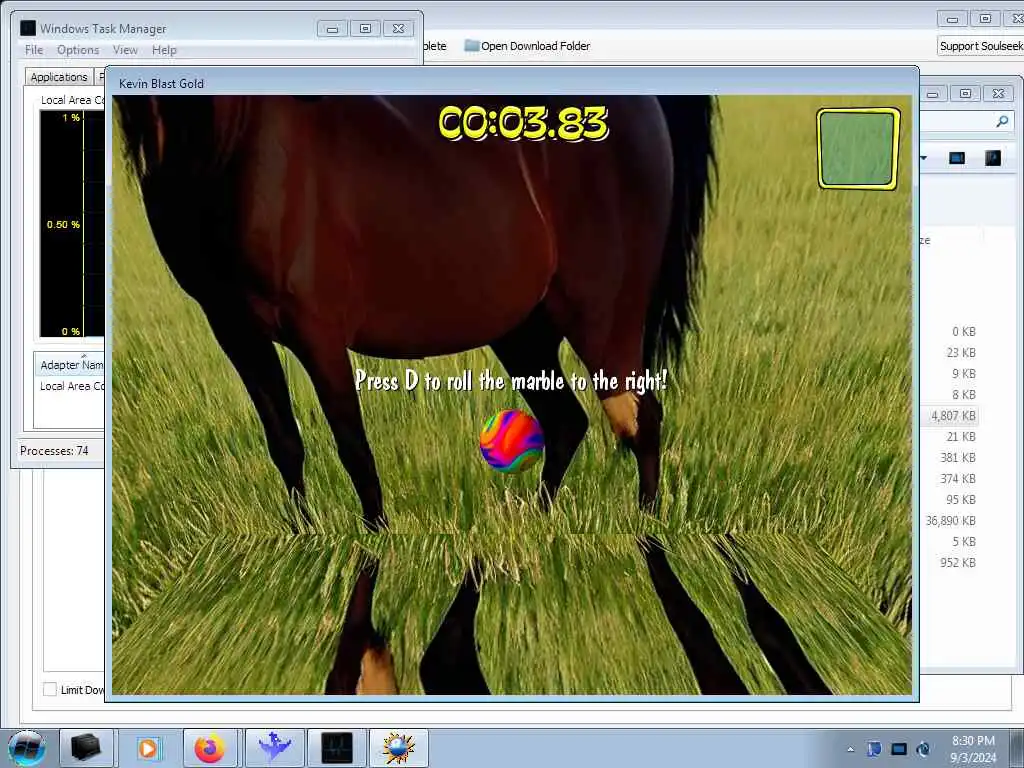Select the file sized 95 KB
The width and height of the screenshot is (1024, 768).
coord(961,500)
